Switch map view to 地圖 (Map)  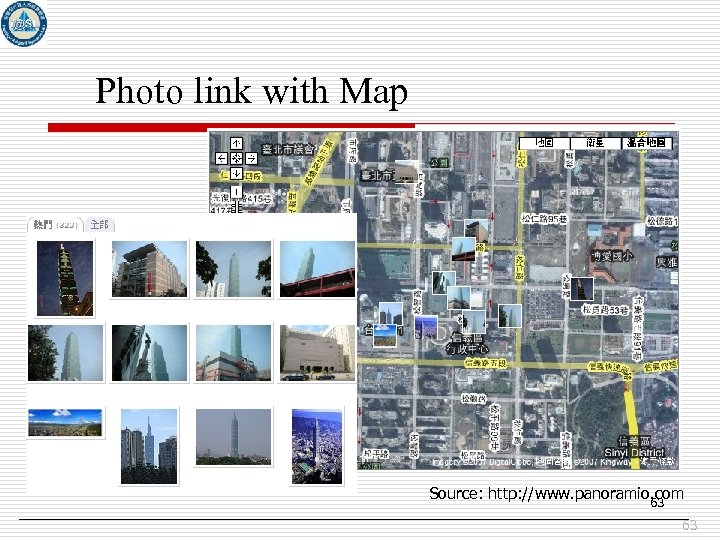(545, 143)
